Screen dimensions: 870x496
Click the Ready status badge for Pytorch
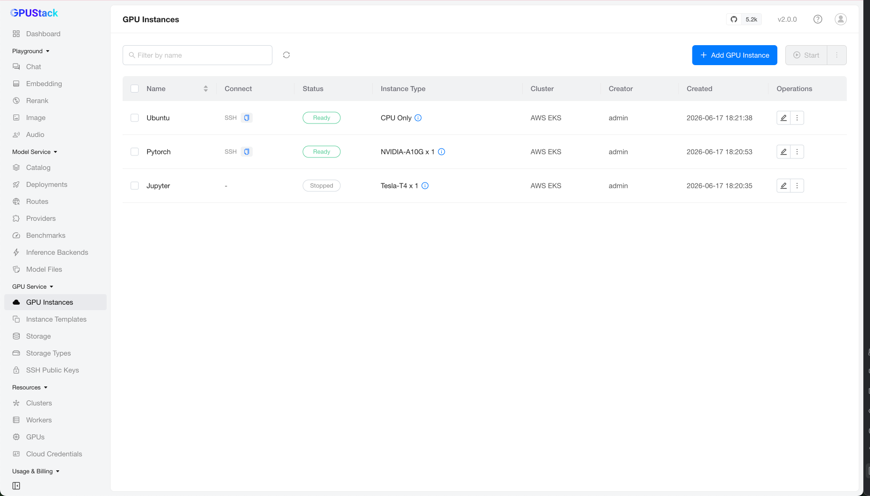click(321, 151)
